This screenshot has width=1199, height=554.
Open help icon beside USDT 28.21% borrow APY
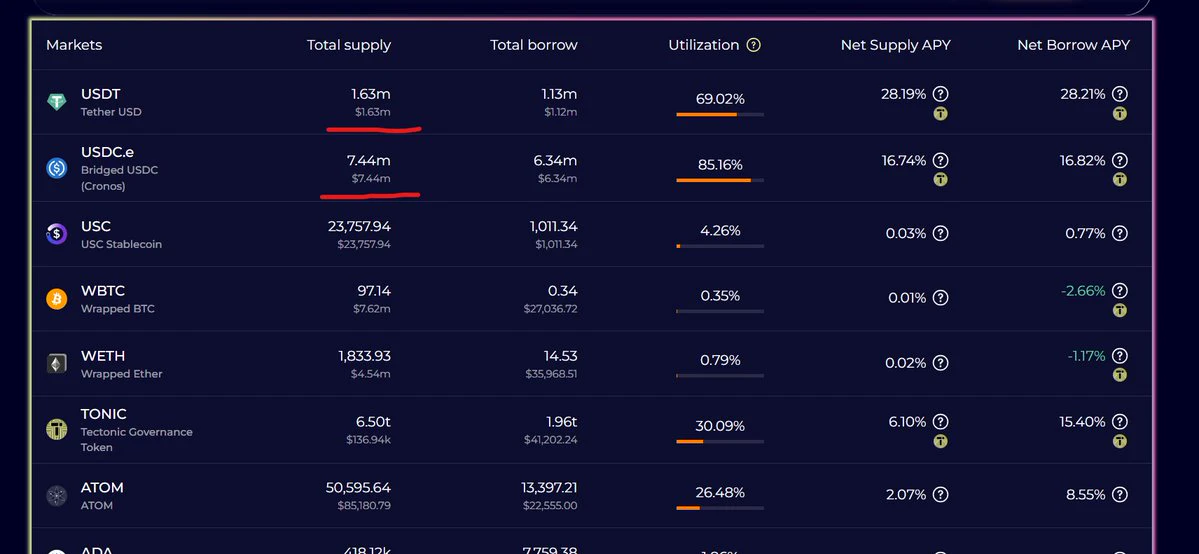[x=1119, y=94]
